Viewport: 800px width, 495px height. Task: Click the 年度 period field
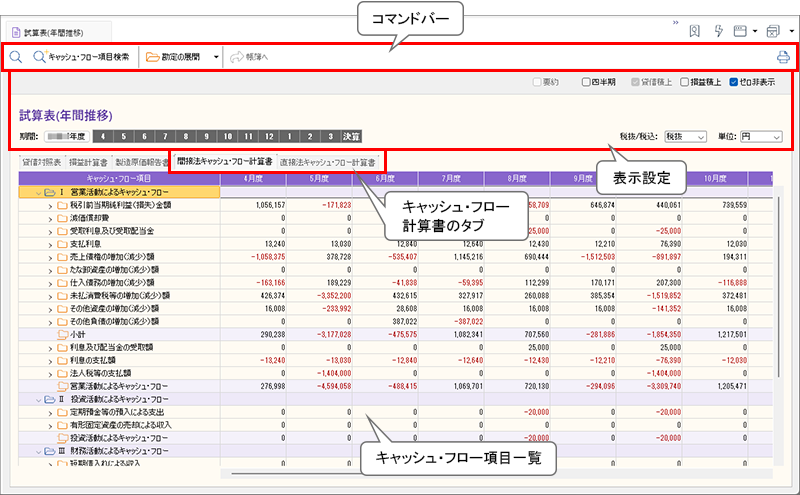pos(67,136)
